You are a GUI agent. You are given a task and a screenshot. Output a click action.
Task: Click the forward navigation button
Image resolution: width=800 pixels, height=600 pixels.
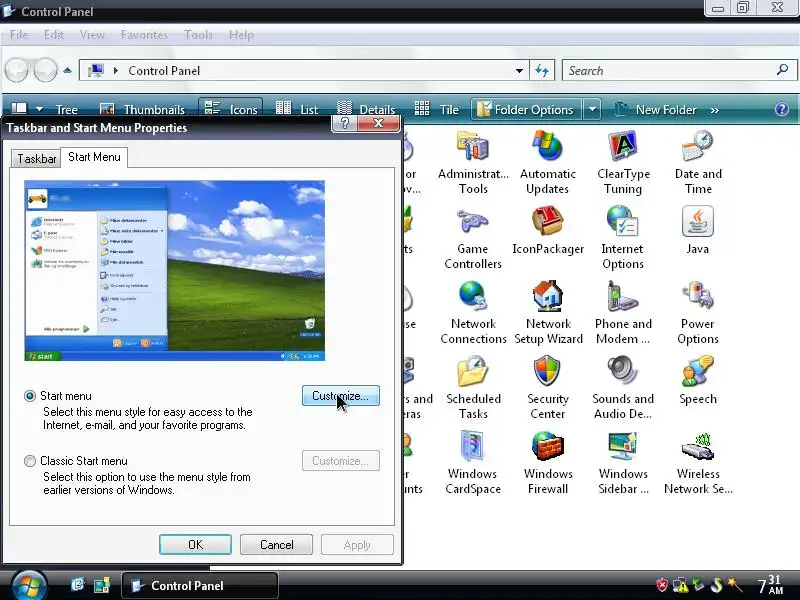pyautogui.click(x=46, y=70)
